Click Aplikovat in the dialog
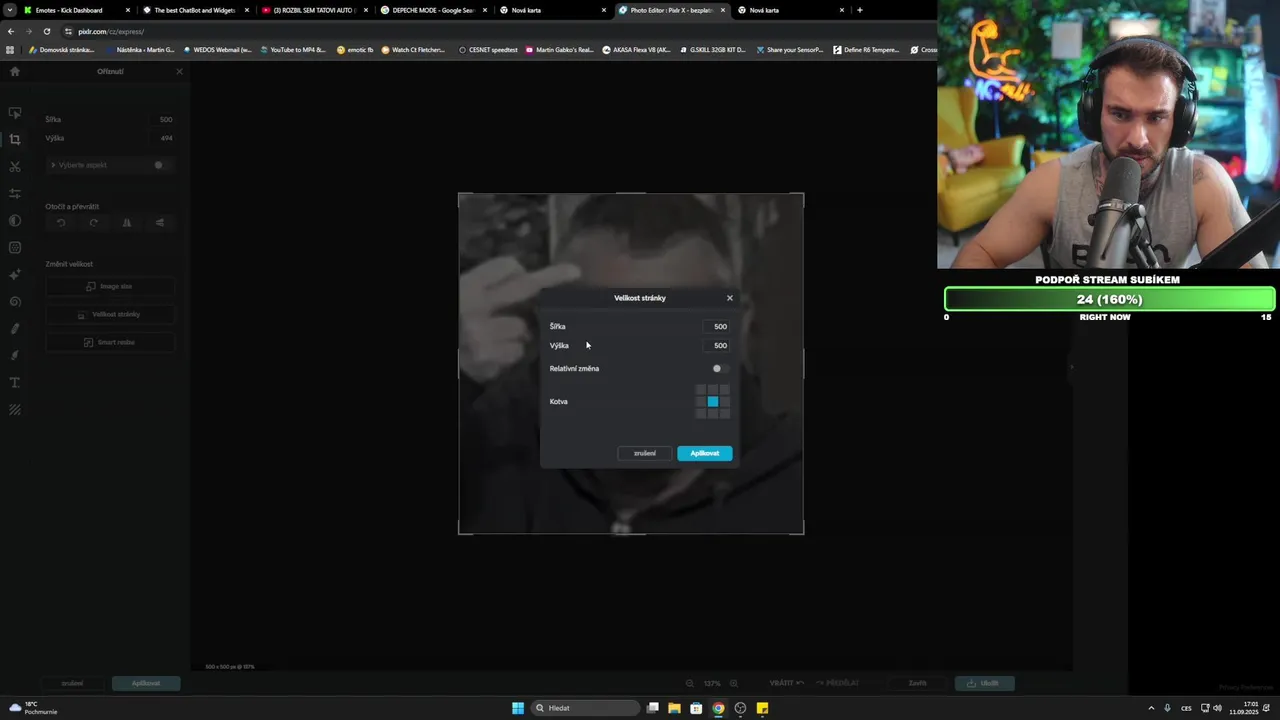Screen dimensions: 1280x720 click(x=705, y=453)
